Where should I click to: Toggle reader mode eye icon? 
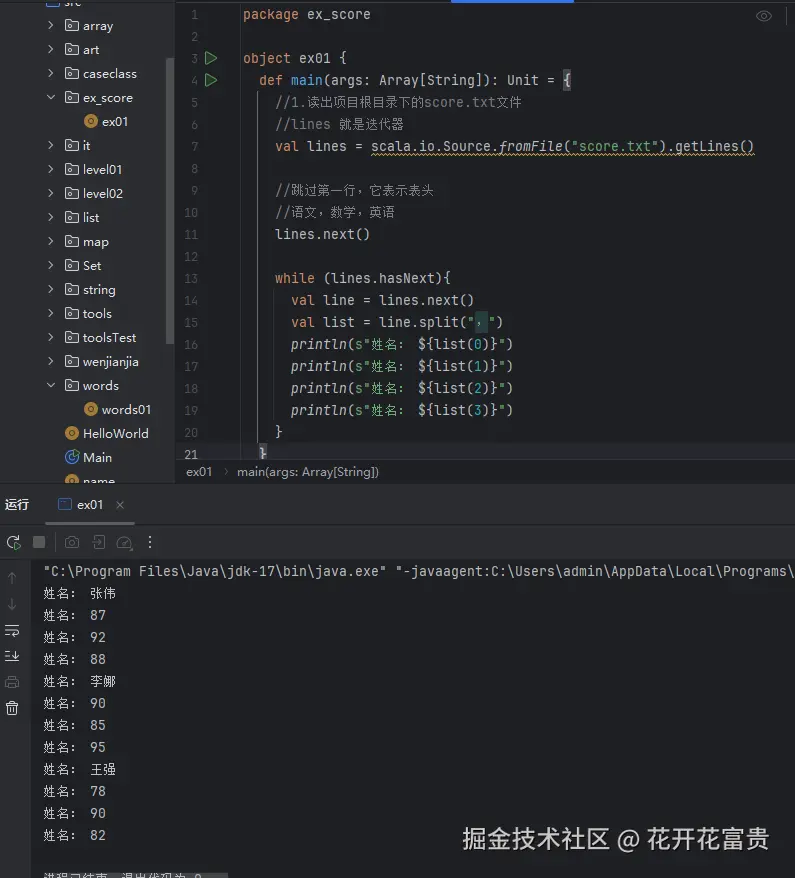764,16
